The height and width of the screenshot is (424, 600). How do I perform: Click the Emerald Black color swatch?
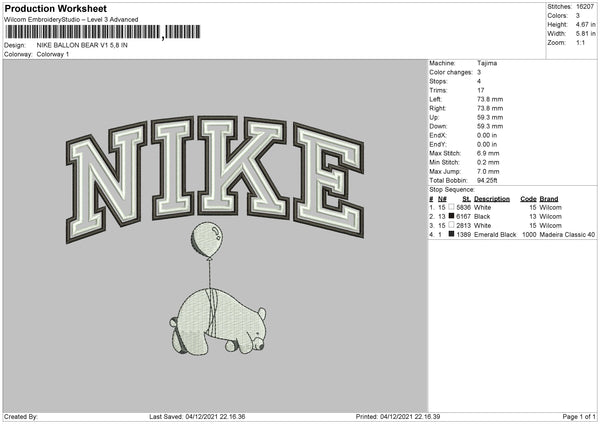pos(451,234)
